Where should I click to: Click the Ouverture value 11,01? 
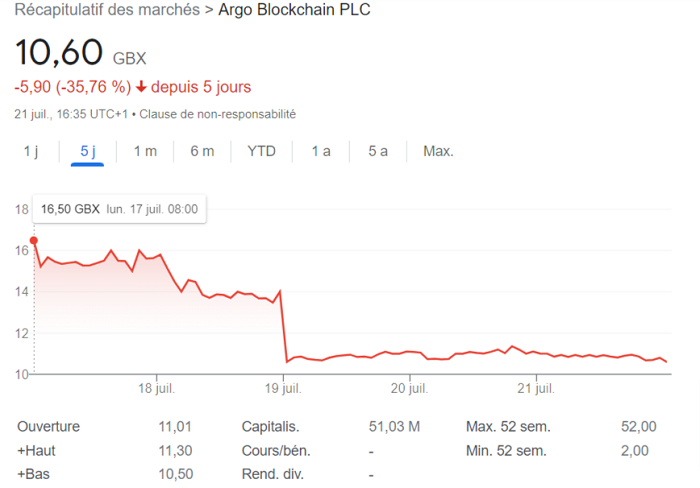point(175,426)
